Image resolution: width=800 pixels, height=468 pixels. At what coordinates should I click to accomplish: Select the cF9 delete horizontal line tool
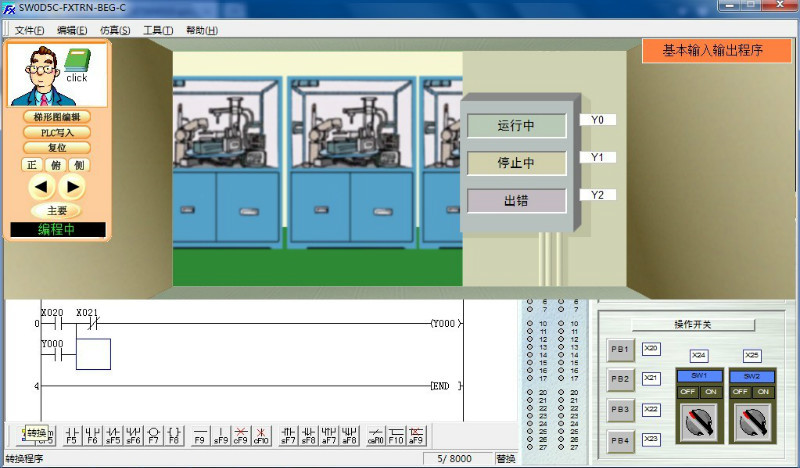click(241, 435)
